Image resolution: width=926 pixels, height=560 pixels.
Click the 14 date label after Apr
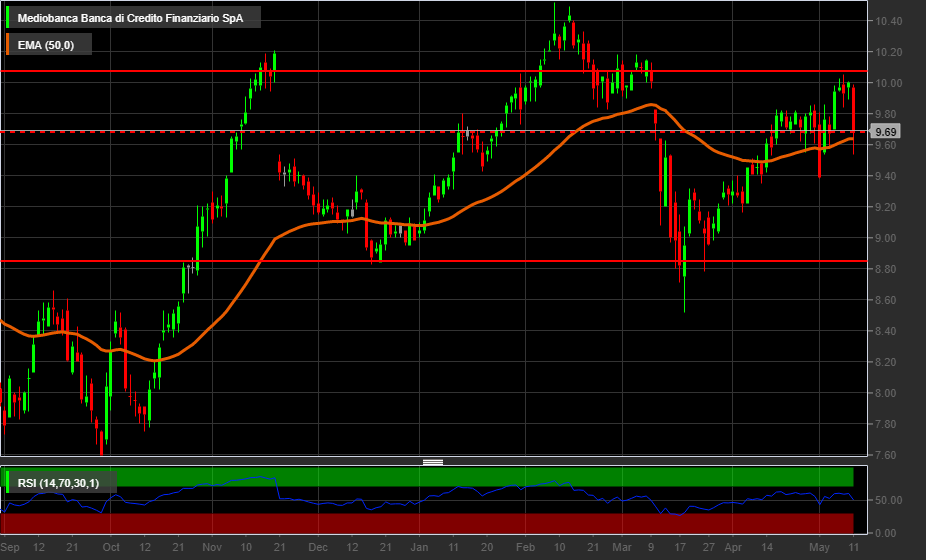(x=767, y=548)
